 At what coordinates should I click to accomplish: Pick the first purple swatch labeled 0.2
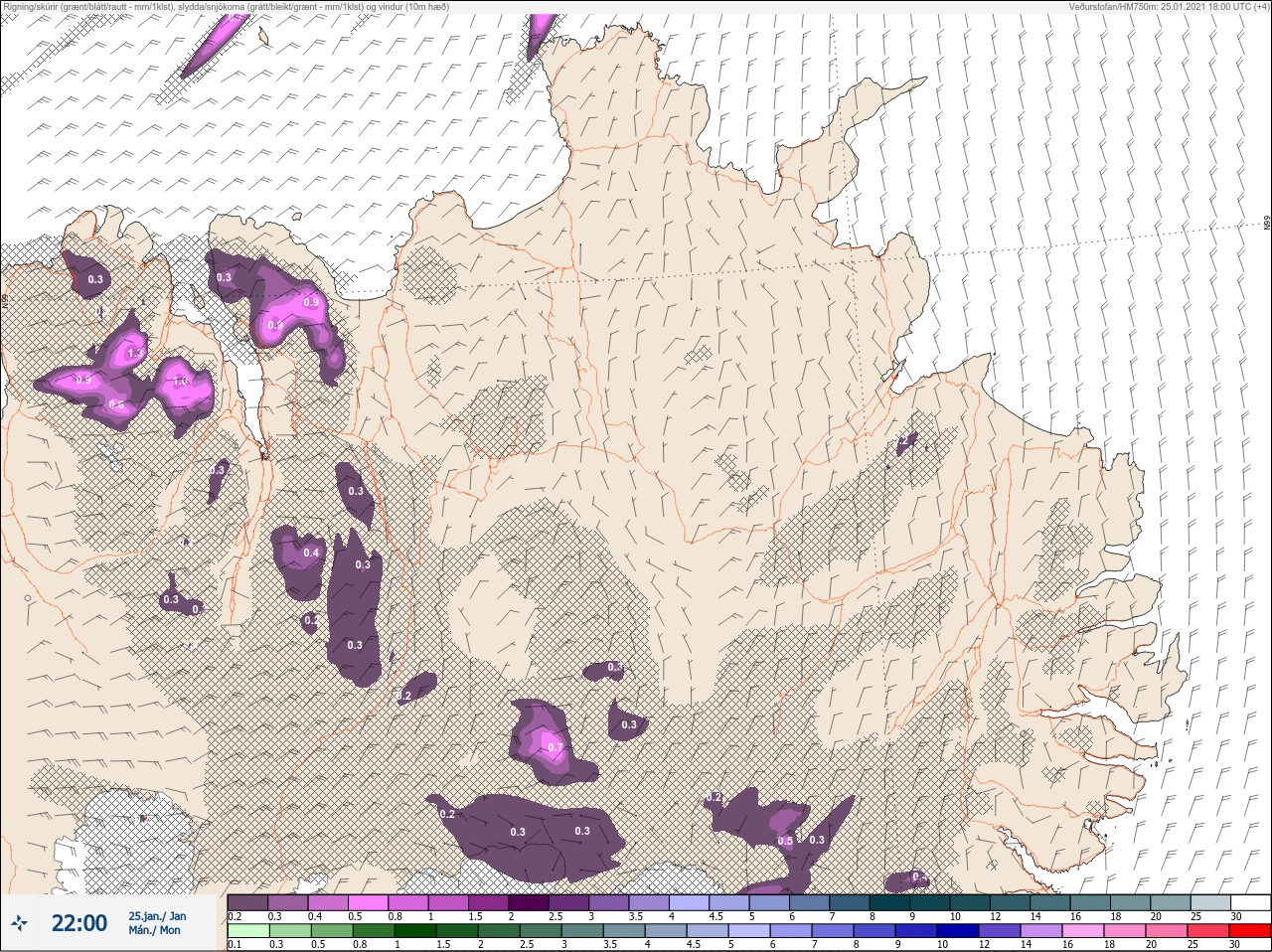tap(247, 902)
